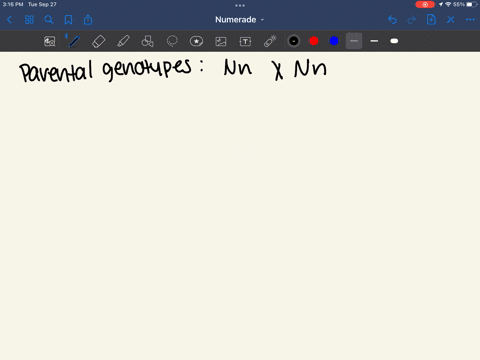Open the share and export menu

tap(88, 20)
